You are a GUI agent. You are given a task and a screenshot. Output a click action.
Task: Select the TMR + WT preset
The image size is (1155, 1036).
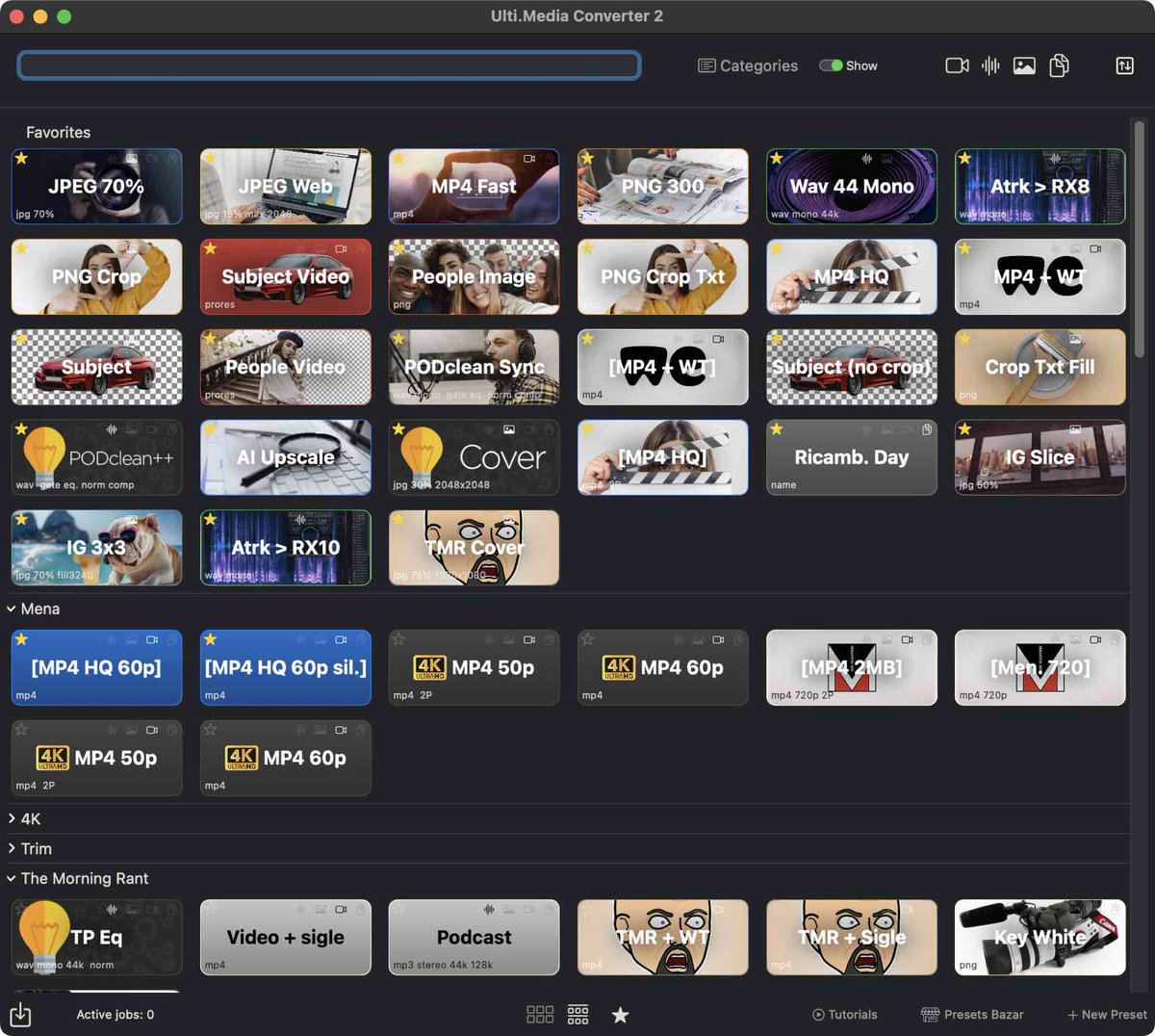(x=663, y=937)
